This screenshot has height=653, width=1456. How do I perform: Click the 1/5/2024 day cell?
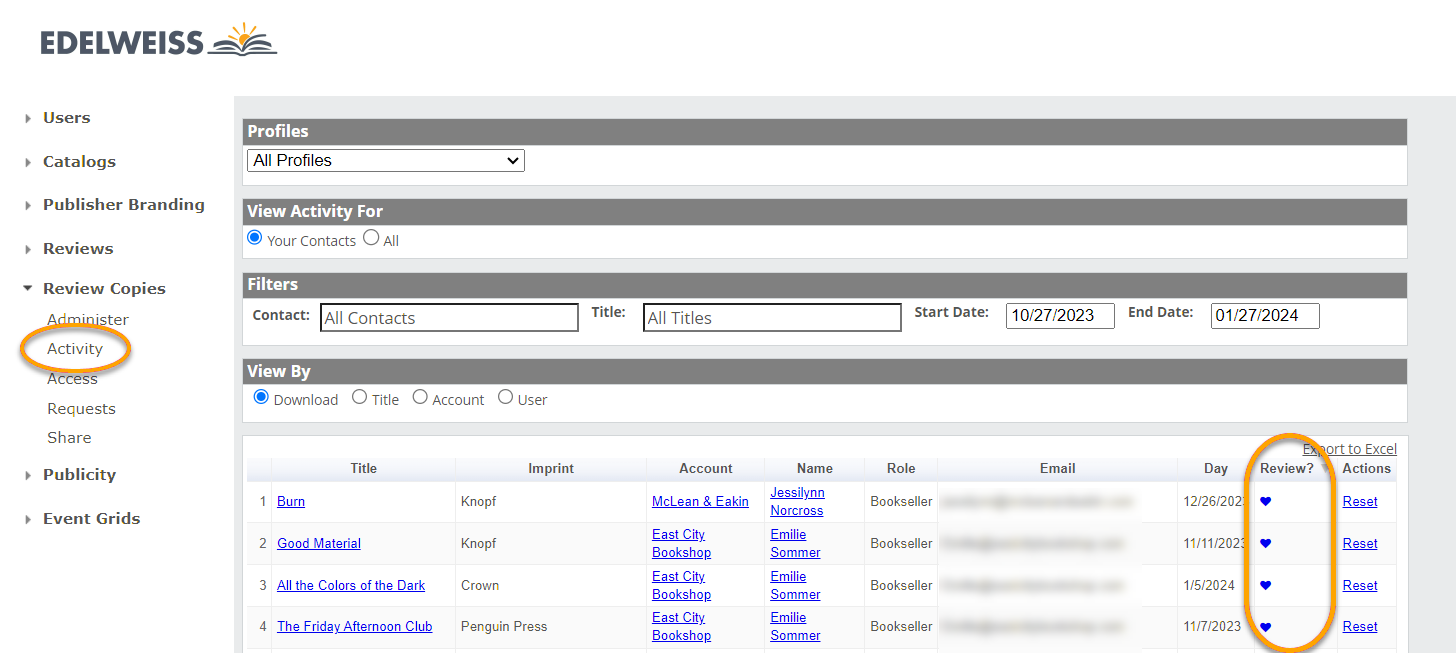[1209, 586]
